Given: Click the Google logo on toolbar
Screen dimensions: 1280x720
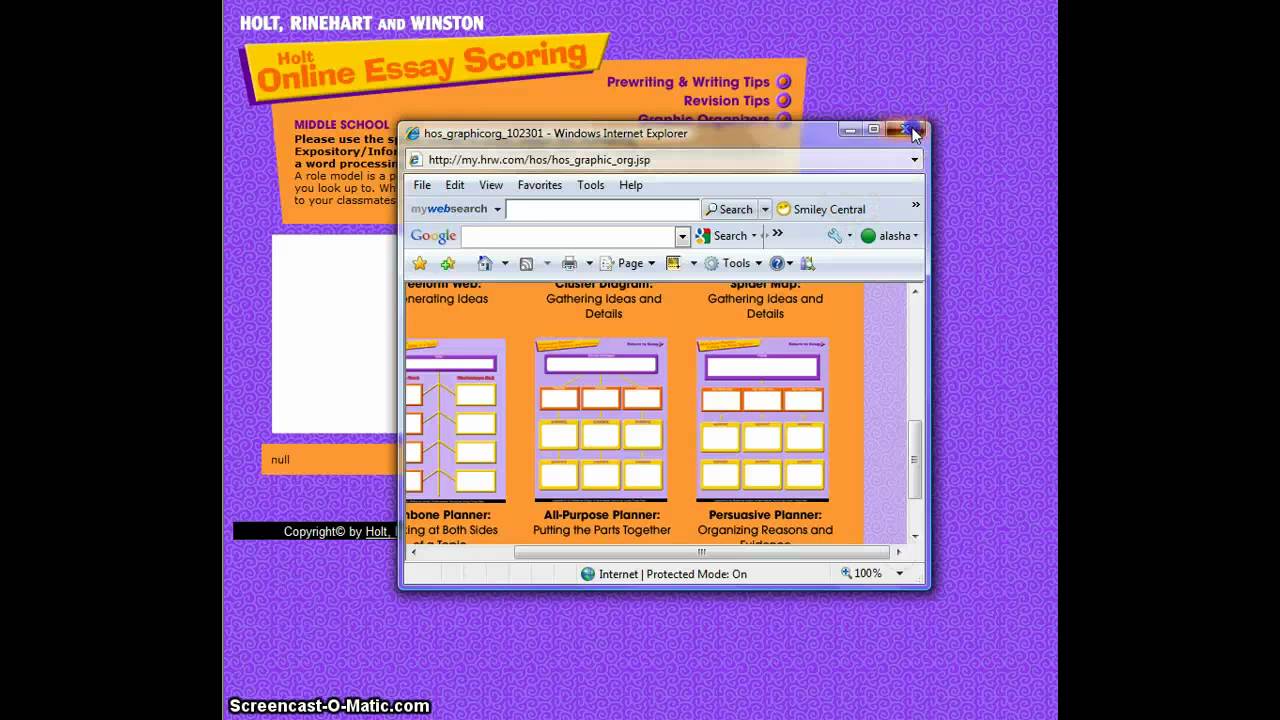Looking at the screenshot, I should tap(433, 236).
